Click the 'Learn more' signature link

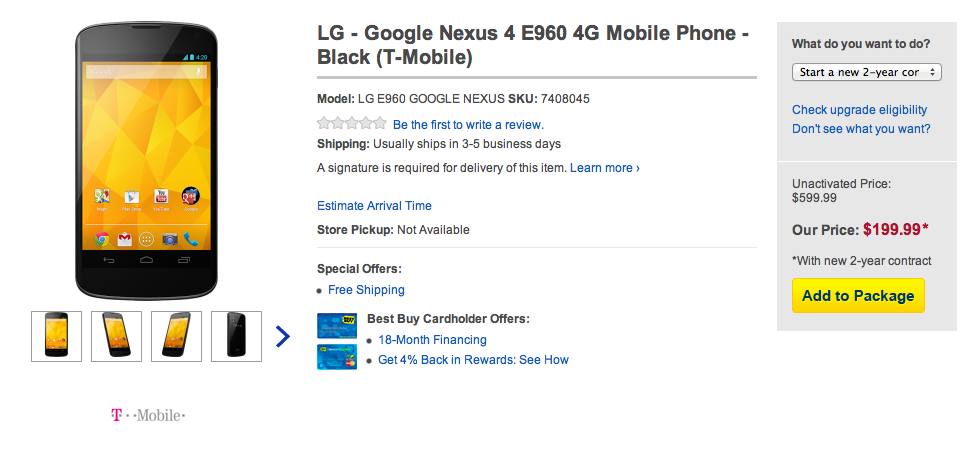point(604,168)
